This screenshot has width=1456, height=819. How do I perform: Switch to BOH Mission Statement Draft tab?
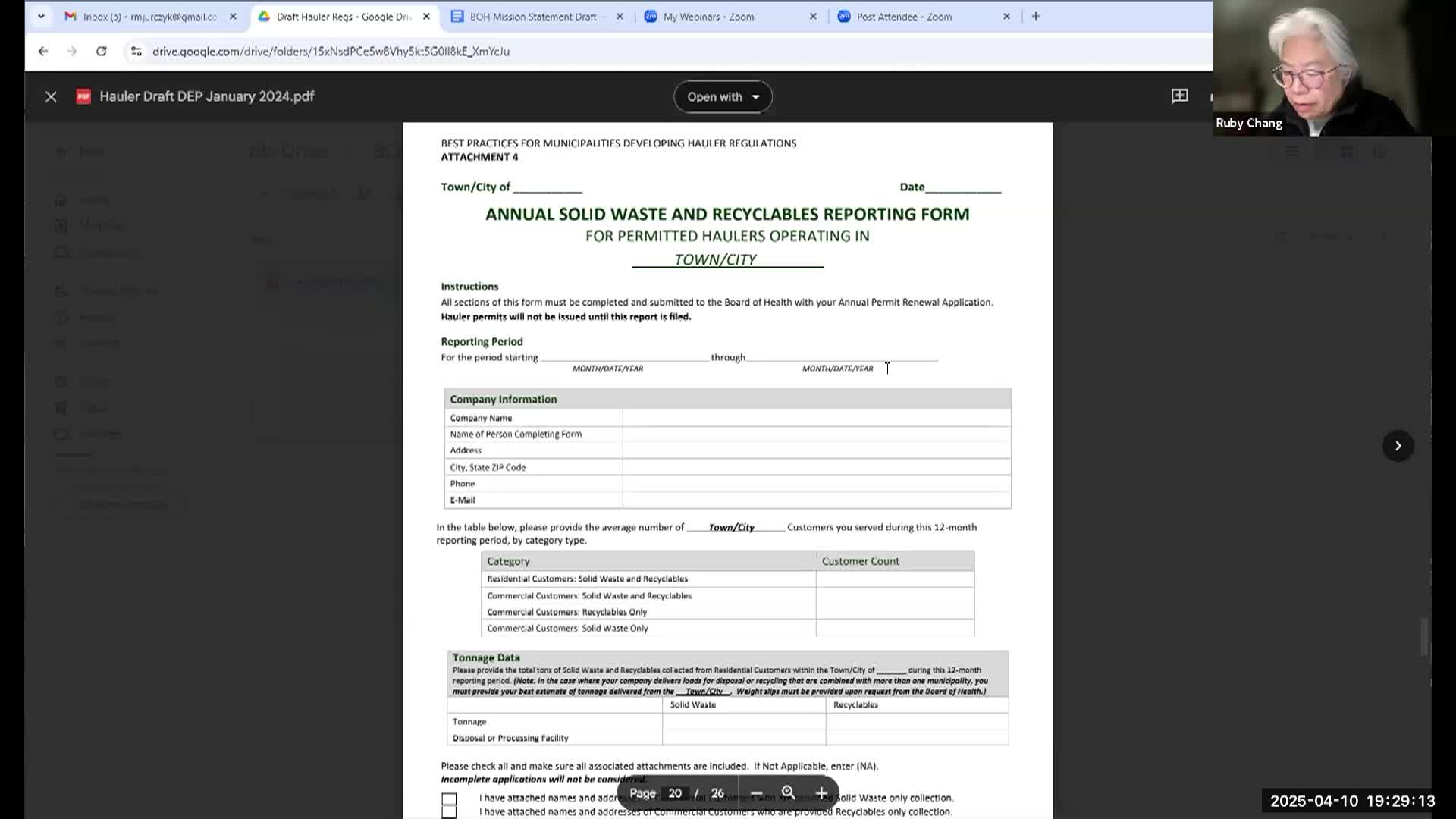pos(533,17)
